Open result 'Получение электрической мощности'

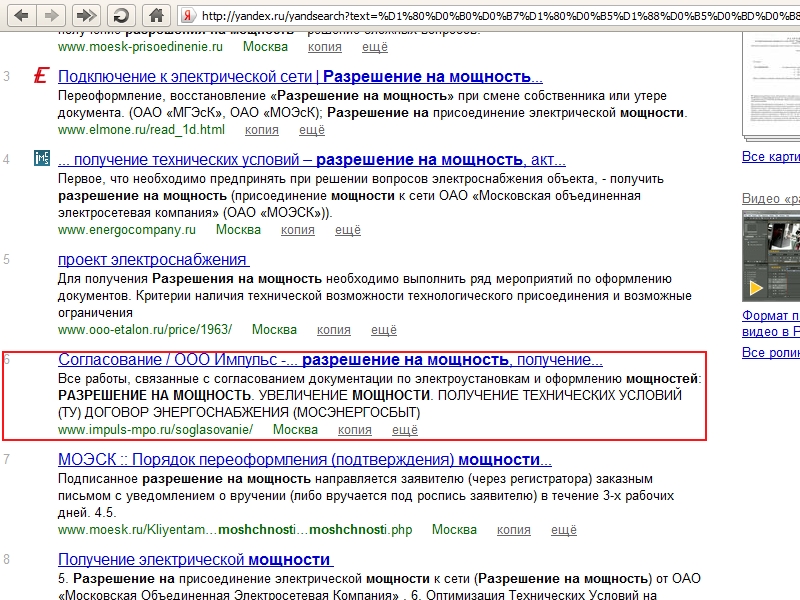pyautogui.click(x=195, y=560)
